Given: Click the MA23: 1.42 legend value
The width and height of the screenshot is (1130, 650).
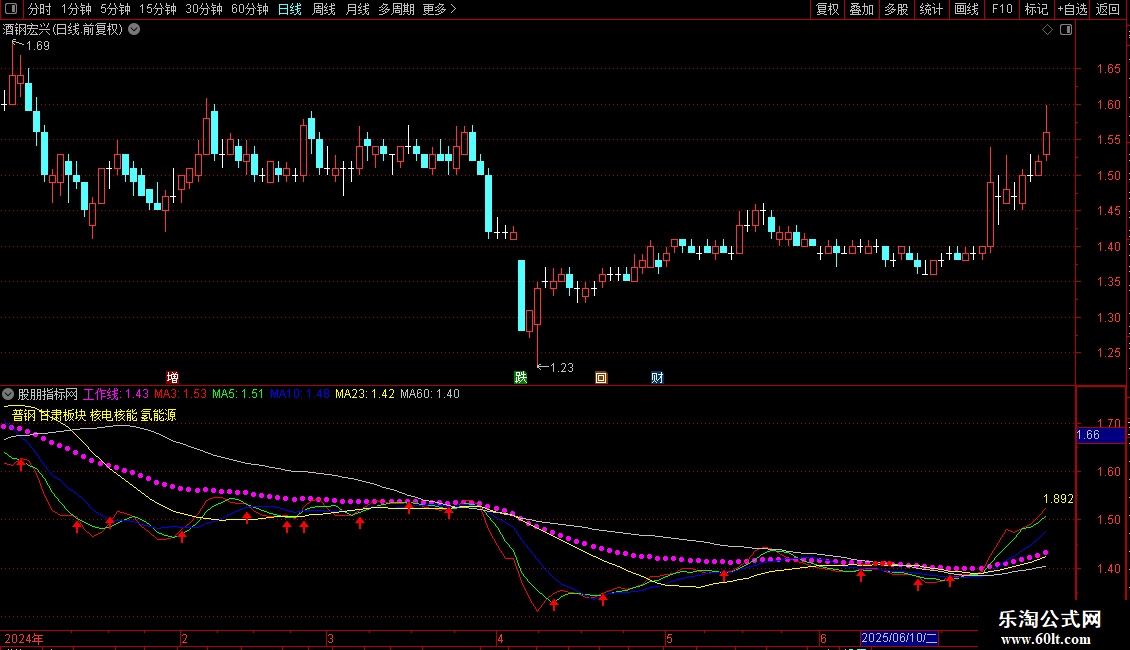Looking at the screenshot, I should coord(365,394).
